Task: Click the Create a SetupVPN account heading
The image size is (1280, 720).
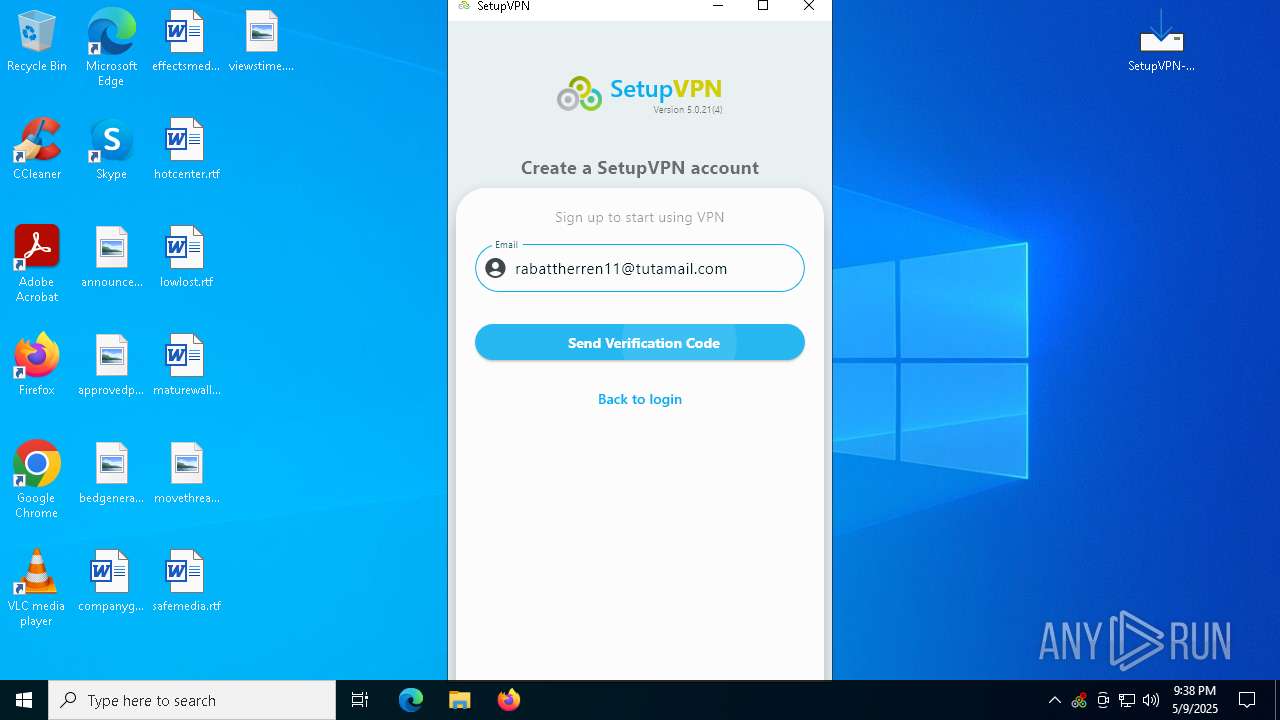Action: (640, 167)
